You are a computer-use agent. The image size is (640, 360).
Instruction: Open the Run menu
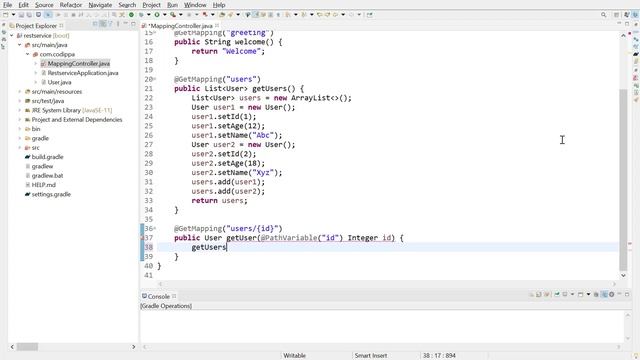[x=172, y=5]
